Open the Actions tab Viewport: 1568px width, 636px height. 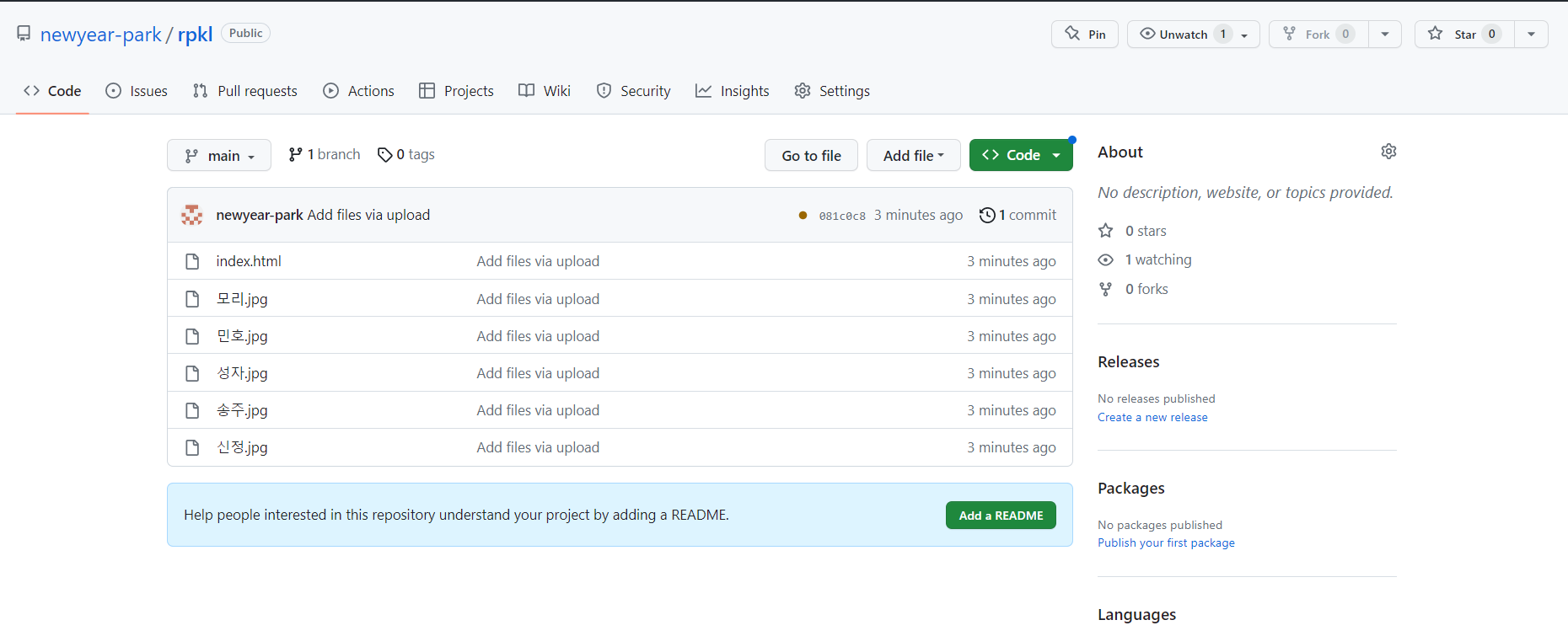[x=358, y=91]
